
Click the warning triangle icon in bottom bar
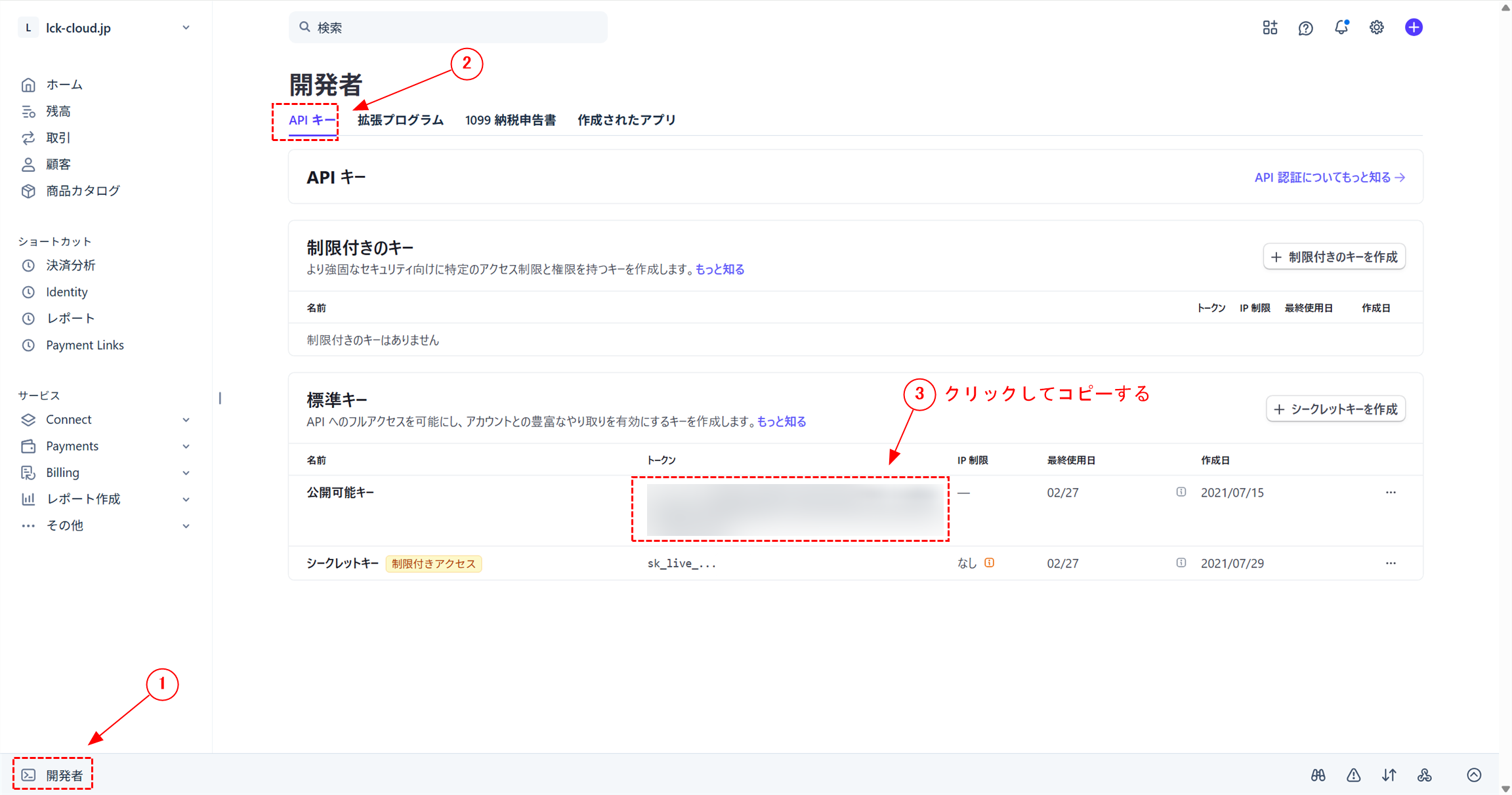[x=1353, y=775]
